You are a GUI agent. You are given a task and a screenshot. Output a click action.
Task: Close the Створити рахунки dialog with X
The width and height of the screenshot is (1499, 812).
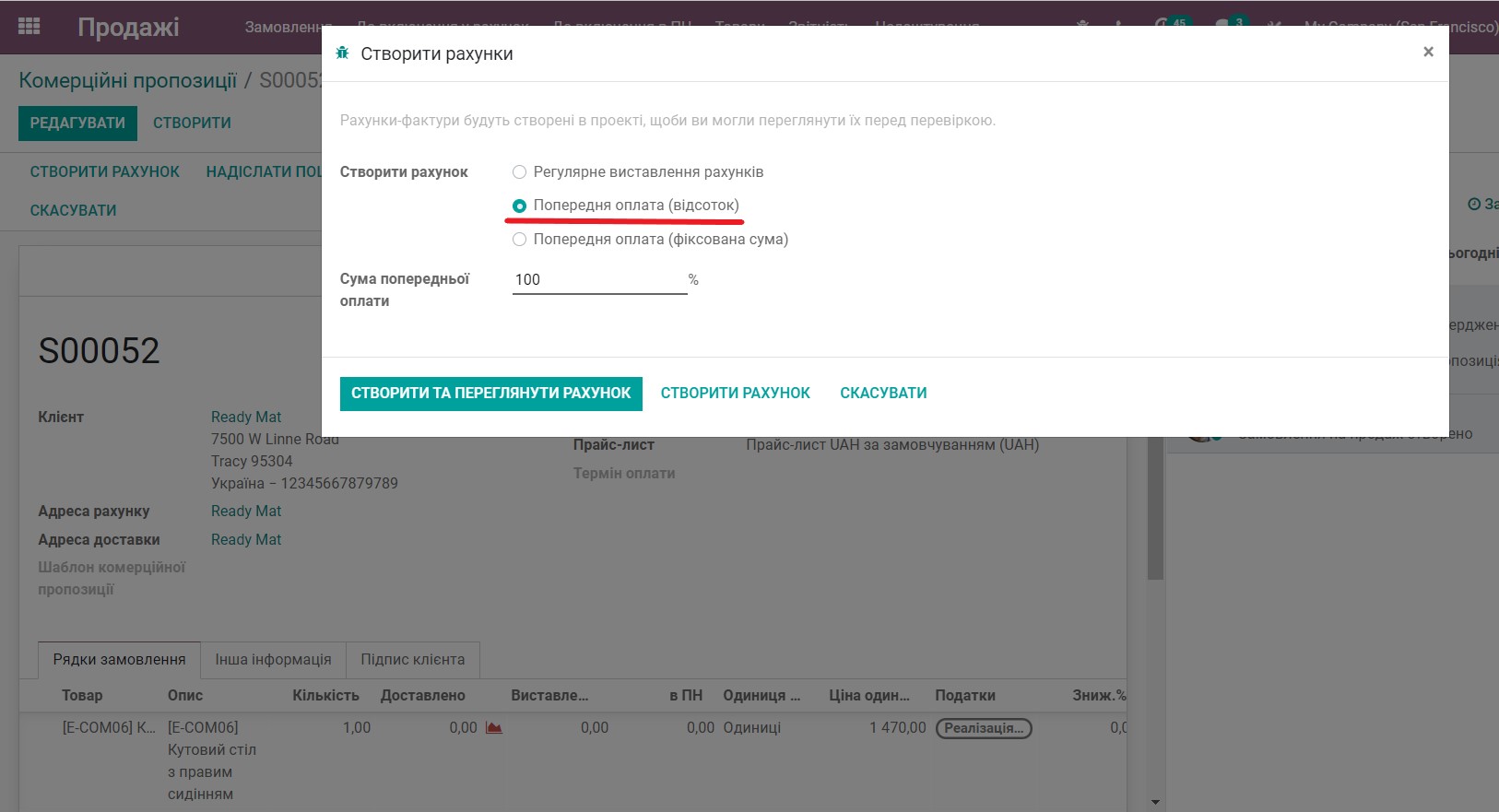(1428, 52)
